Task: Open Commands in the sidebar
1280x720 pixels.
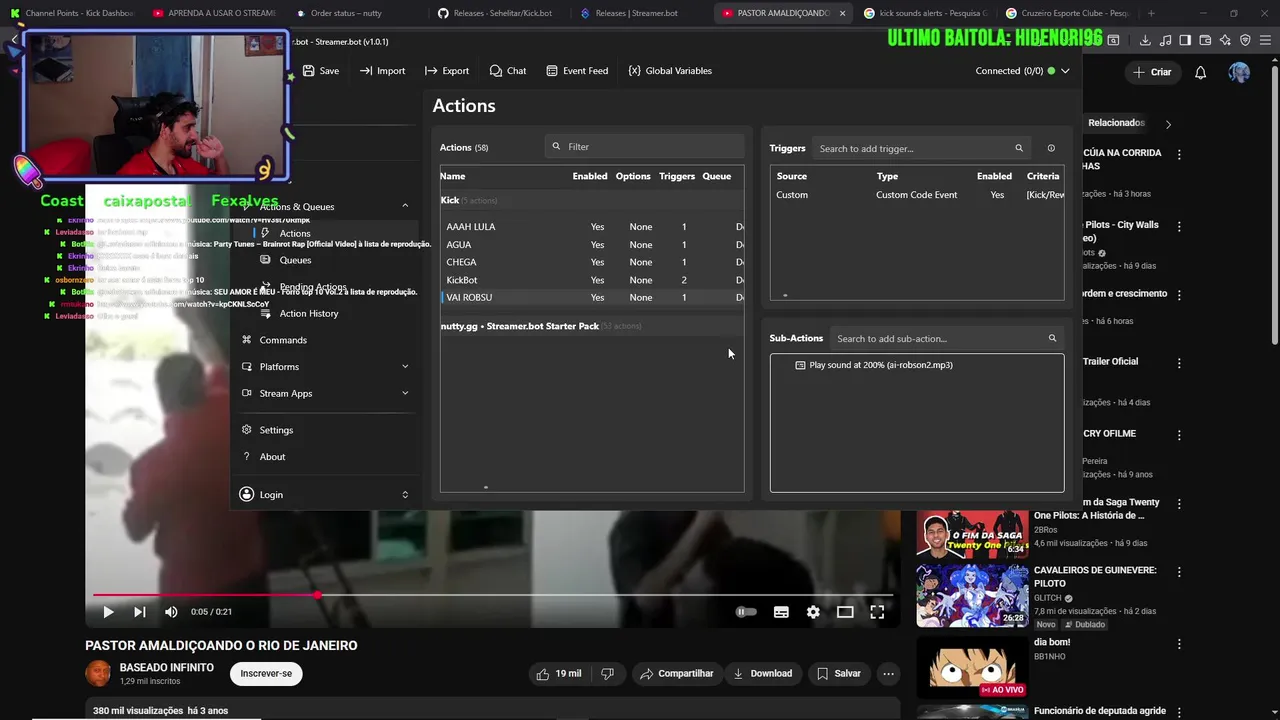Action: pos(283,340)
